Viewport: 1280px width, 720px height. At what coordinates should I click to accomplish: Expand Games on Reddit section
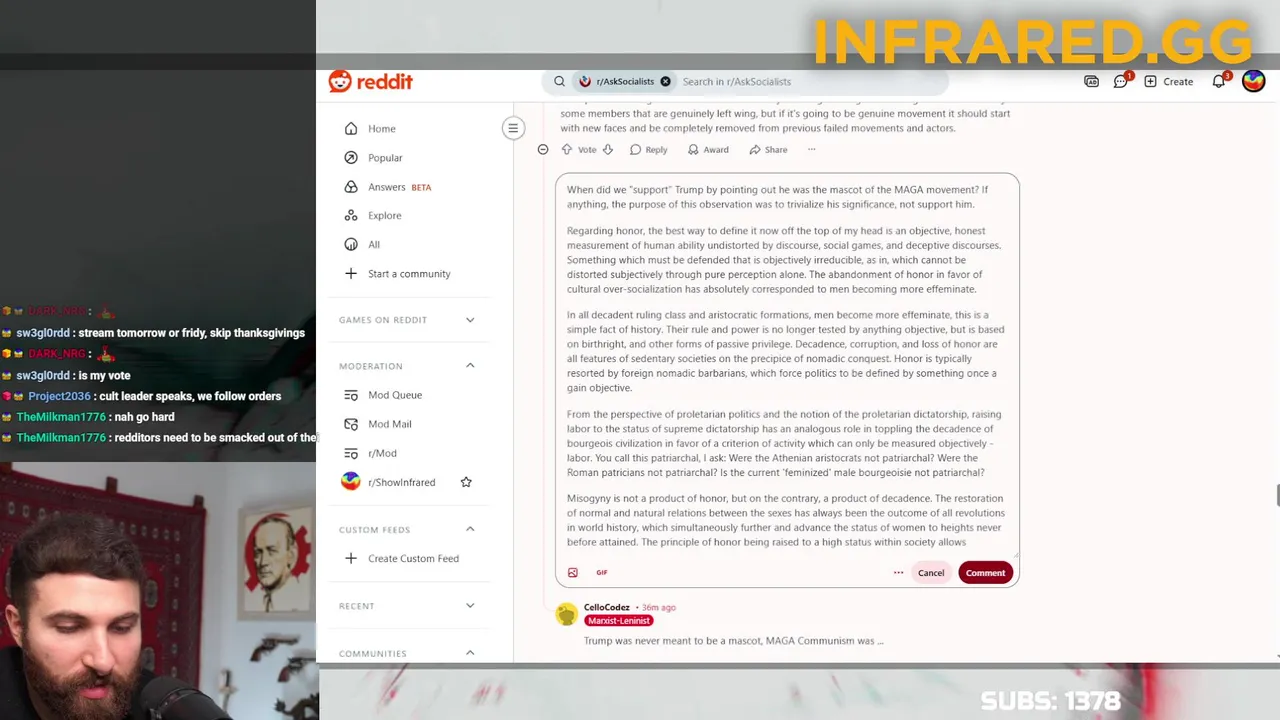pyautogui.click(x=470, y=320)
